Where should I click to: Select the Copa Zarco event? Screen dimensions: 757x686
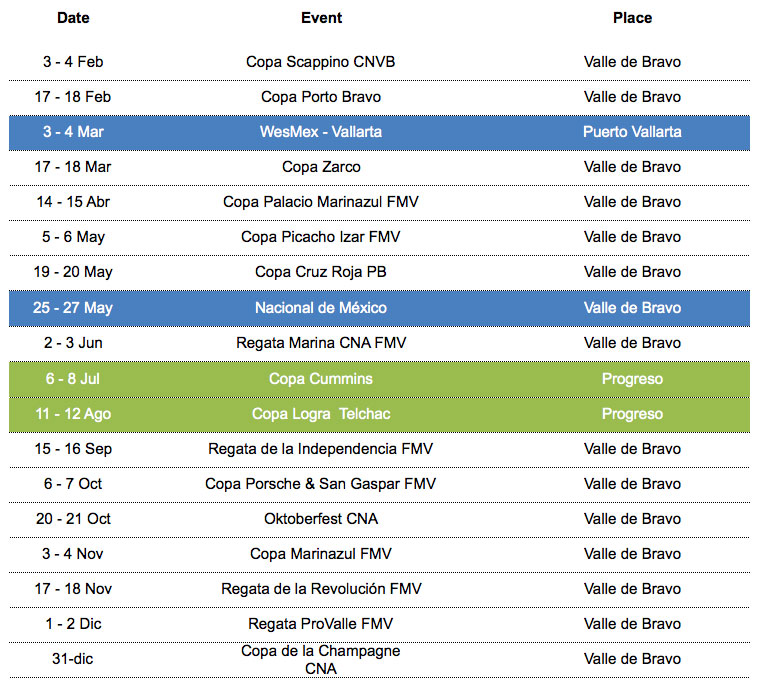(x=321, y=167)
